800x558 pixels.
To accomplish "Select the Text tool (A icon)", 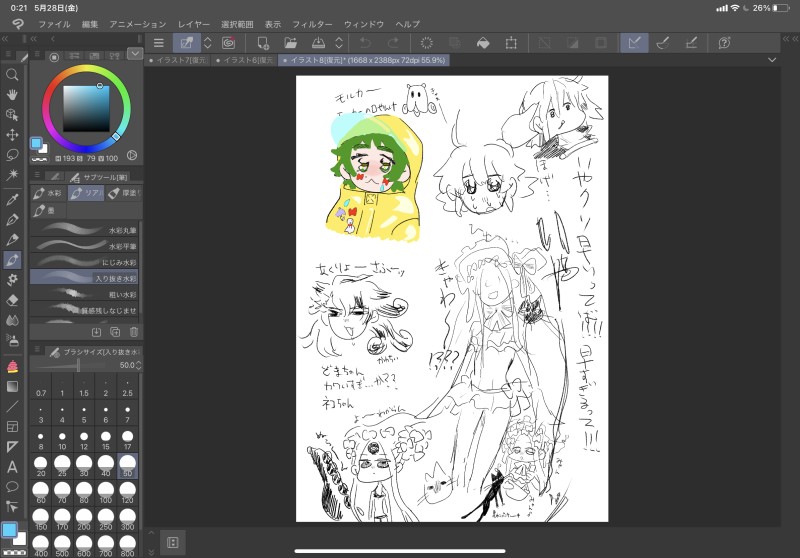I will point(13,467).
